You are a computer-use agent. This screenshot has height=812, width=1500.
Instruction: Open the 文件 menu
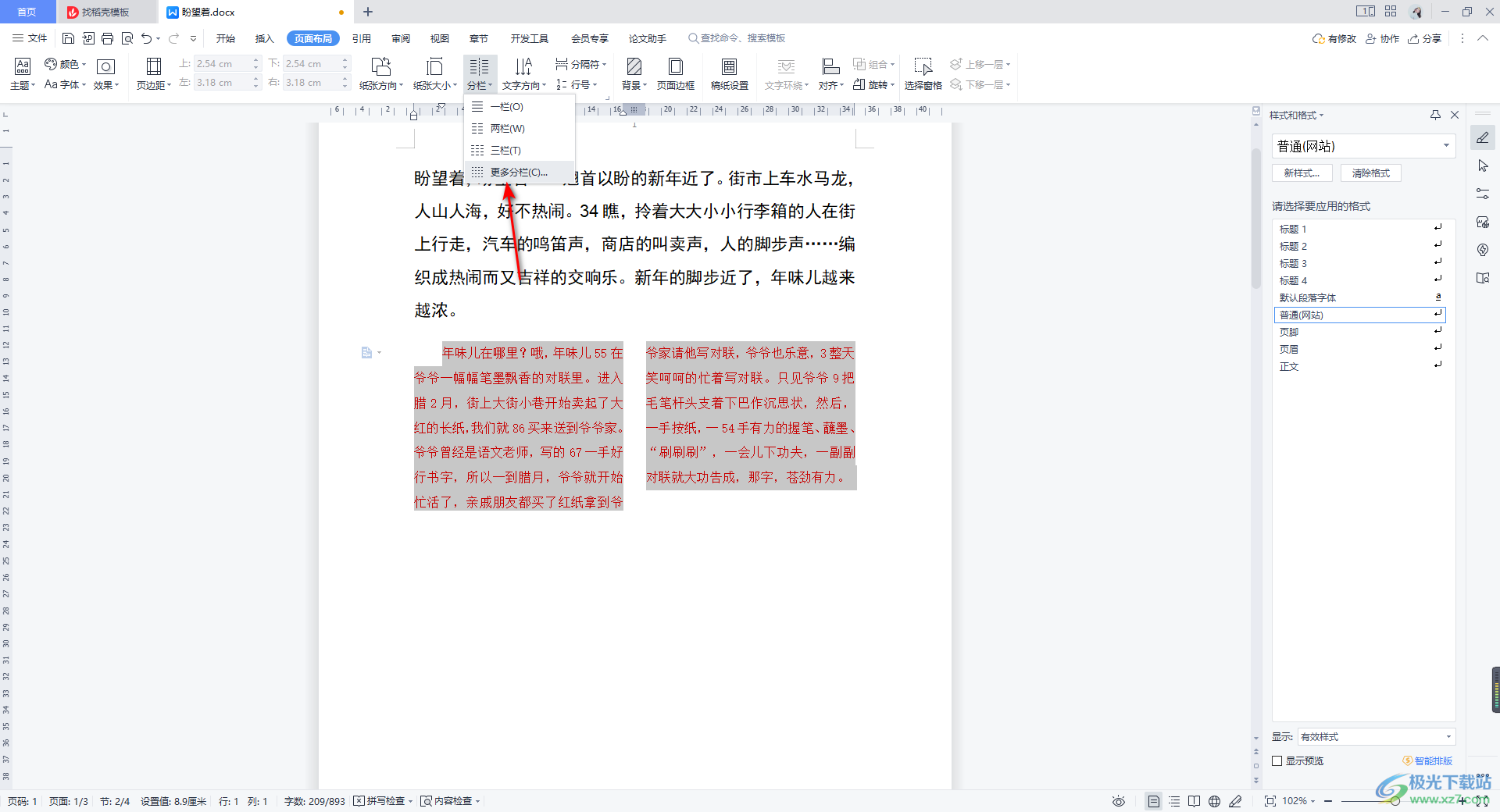(x=30, y=38)
